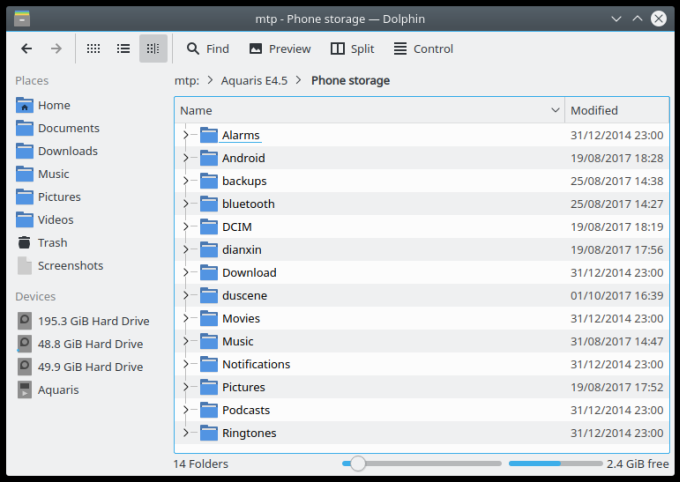This screenshot has width=680, height=482.
Task: Open Trash in Places
Action: tap(42, 243)
